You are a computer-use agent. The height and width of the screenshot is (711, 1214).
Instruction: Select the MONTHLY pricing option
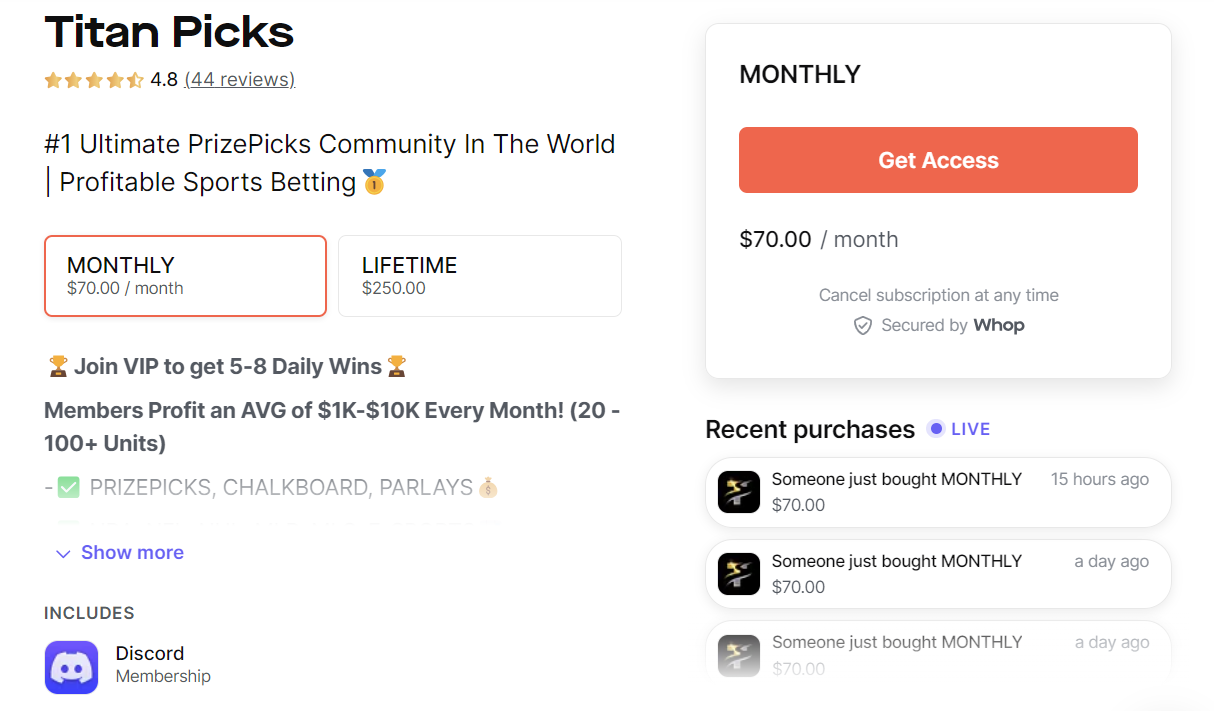[x=185, y=276]
